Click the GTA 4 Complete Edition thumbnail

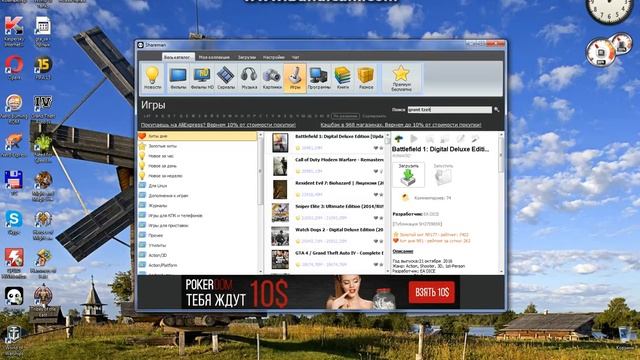(x=280, y=259)
